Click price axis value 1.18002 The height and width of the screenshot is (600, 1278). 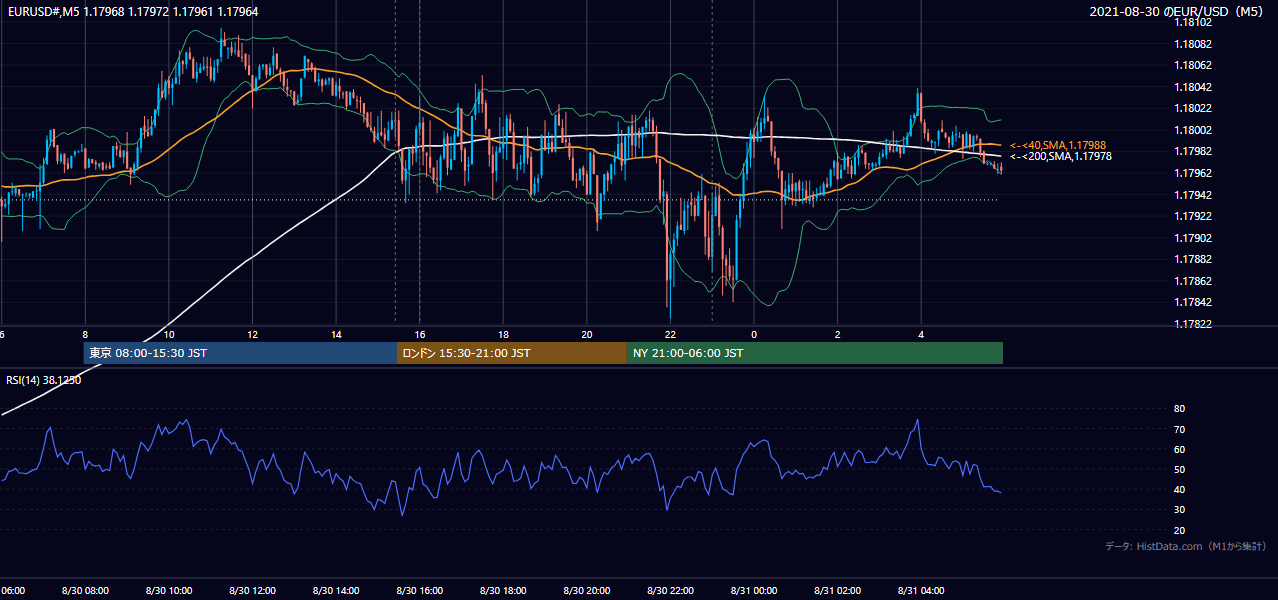coord(1193,130)
